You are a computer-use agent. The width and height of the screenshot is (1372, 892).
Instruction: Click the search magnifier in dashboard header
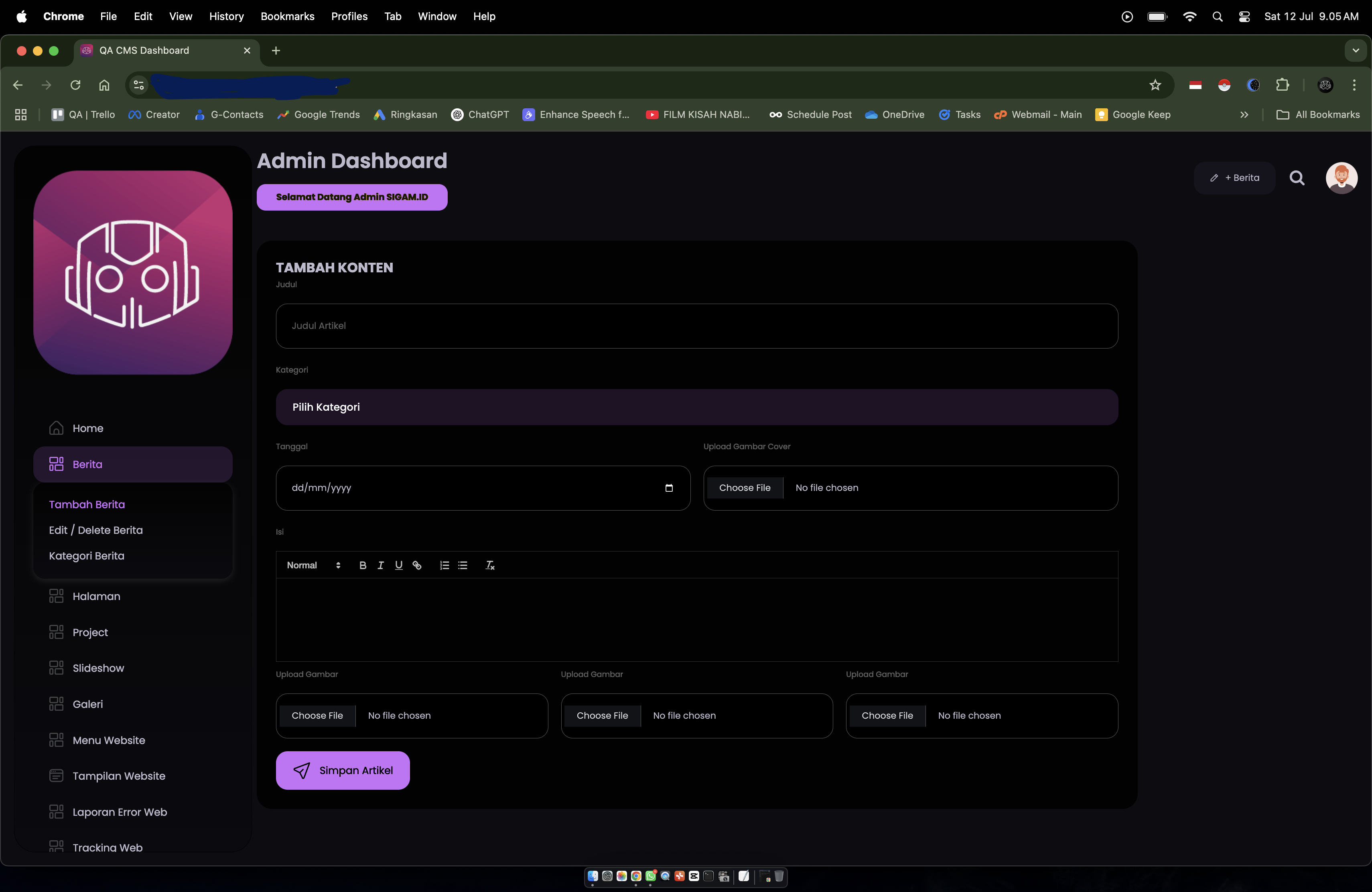1297,178
